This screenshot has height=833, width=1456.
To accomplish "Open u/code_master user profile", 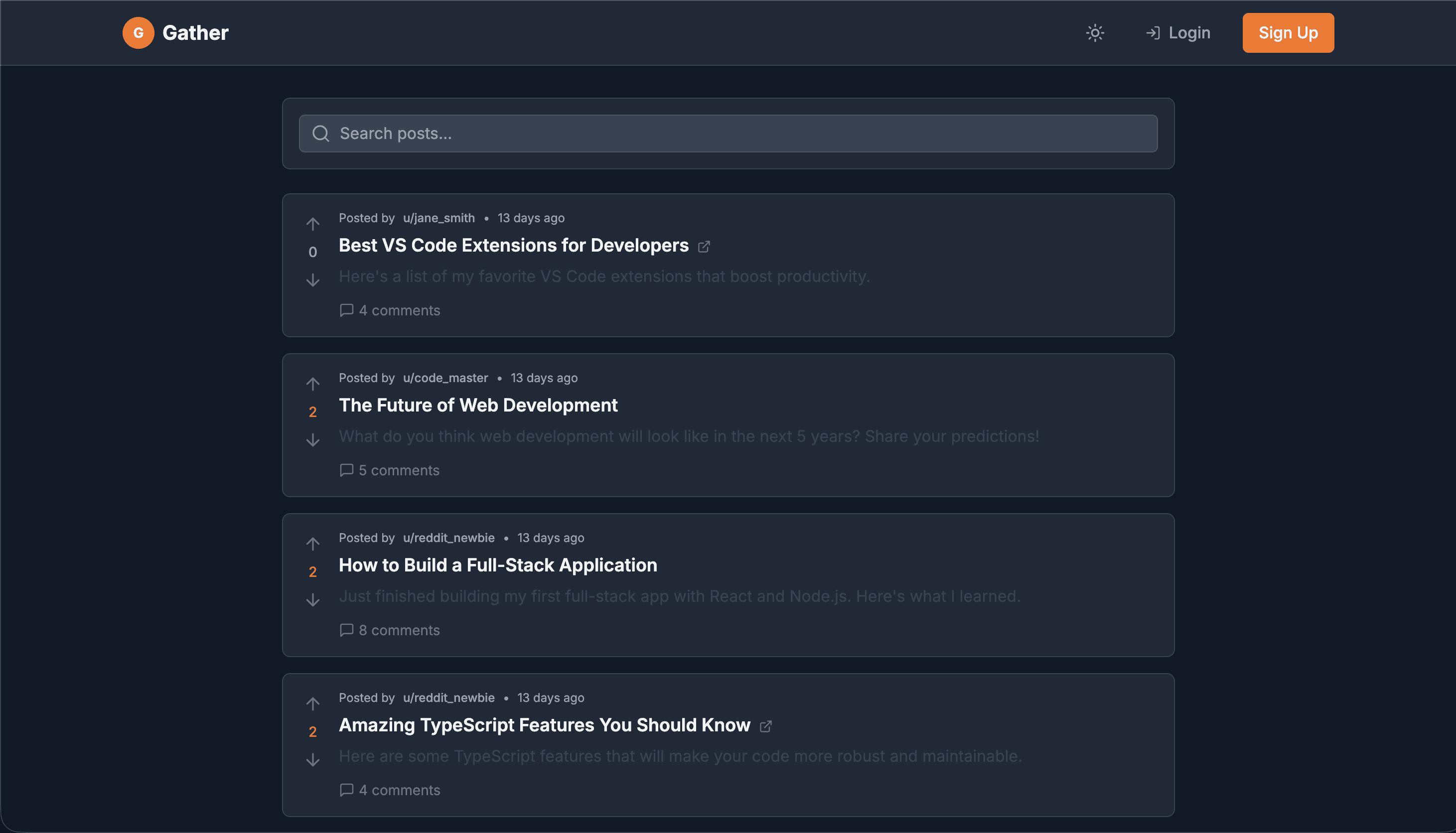I will (445, 378).
